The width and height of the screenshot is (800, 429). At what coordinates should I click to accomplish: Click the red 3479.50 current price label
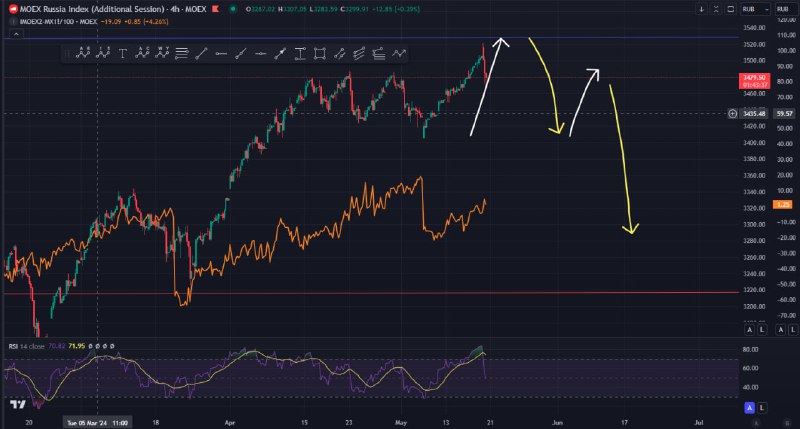click(x=754, y=81)
